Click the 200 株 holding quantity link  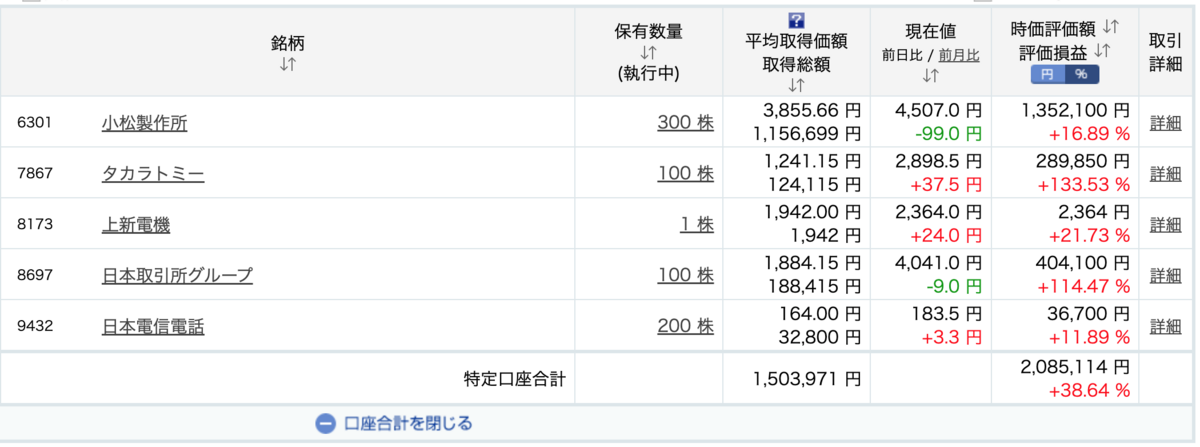685,326
